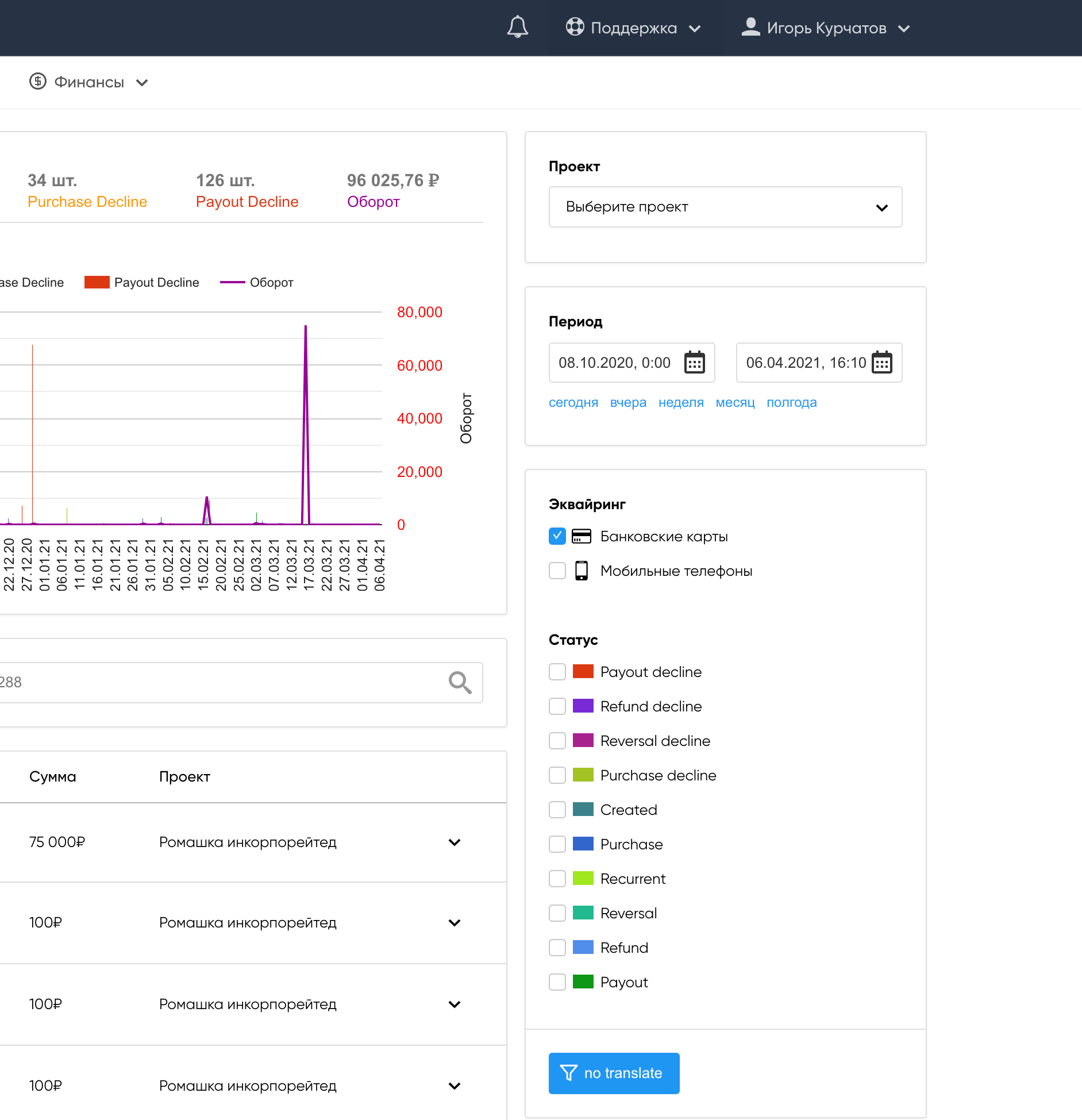Expand the 75 000₽ transaction row
The height and width of the screenshot is (1120, 1082).
click(x=455, y=842)
